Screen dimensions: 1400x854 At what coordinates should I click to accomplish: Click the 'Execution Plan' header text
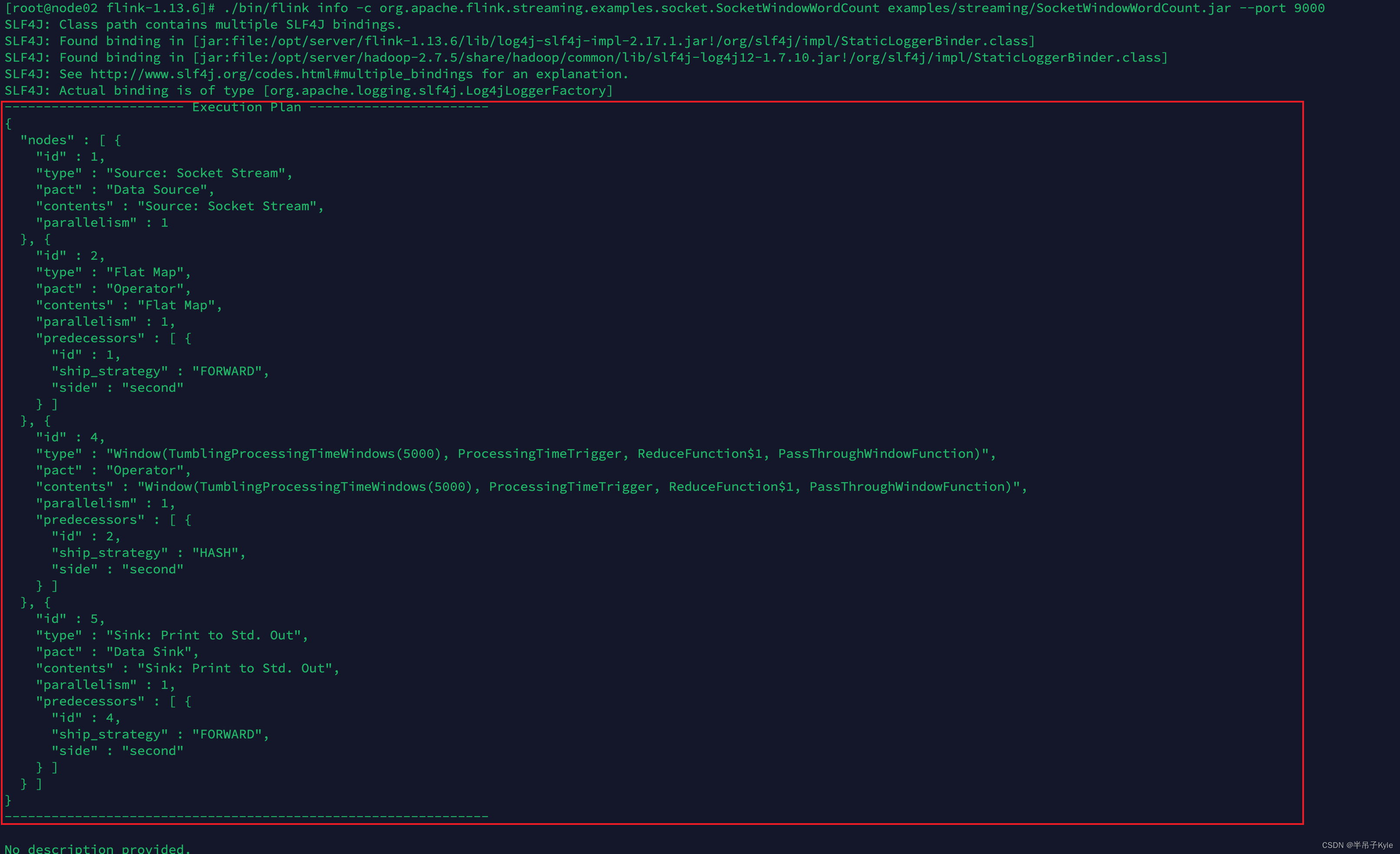pos(247,107)
